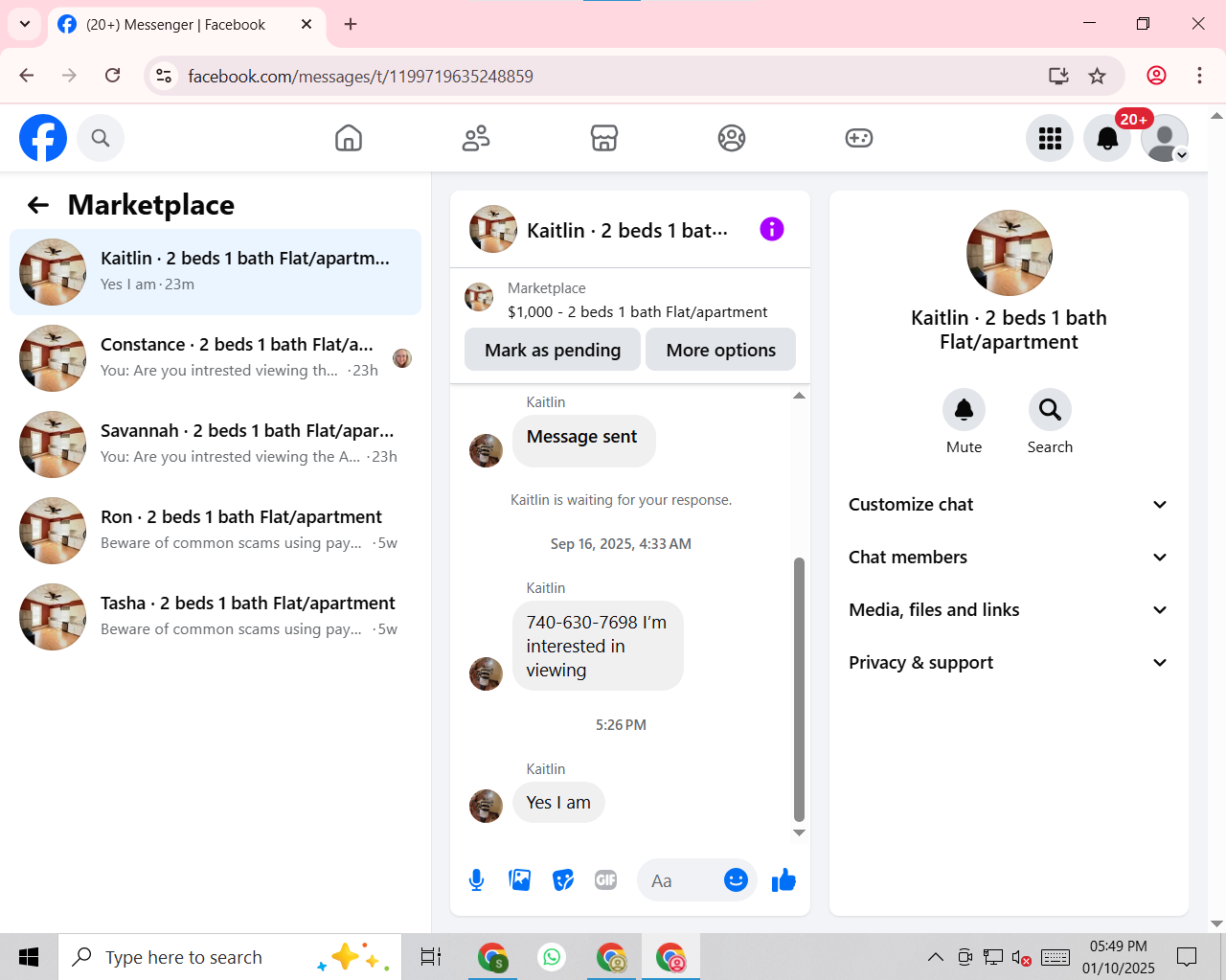Click the Facebook search magnifier icon
This screenshot has width=1226, height=980.
click(101, 138)
